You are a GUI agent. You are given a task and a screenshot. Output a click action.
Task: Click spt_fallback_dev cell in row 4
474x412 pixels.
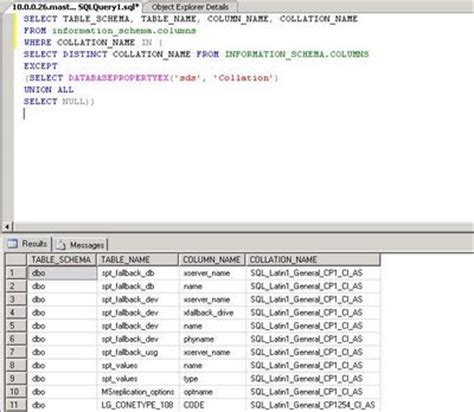click(138, 313)
